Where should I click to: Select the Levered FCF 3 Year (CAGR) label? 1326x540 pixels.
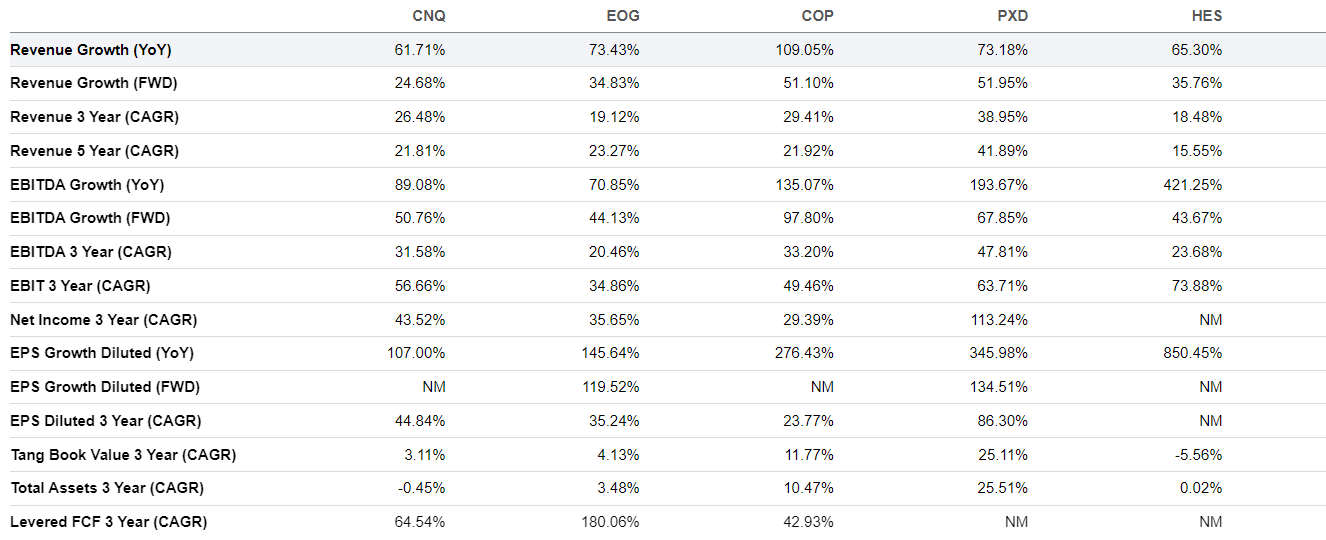click(108, 522)
